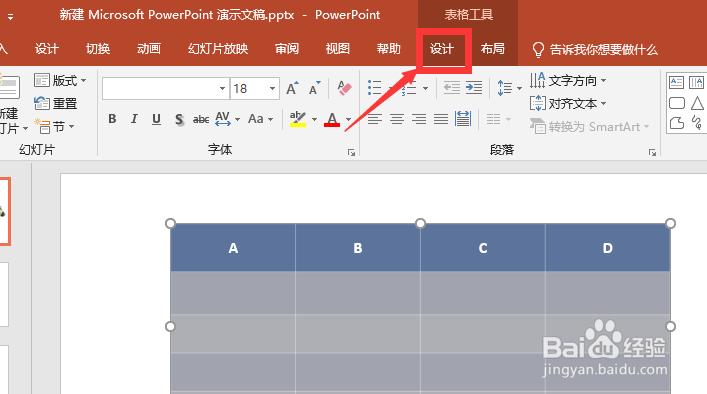Open the 幻灯片放映 slide show tab
The image size is (707, 394).
coord(218,49)
